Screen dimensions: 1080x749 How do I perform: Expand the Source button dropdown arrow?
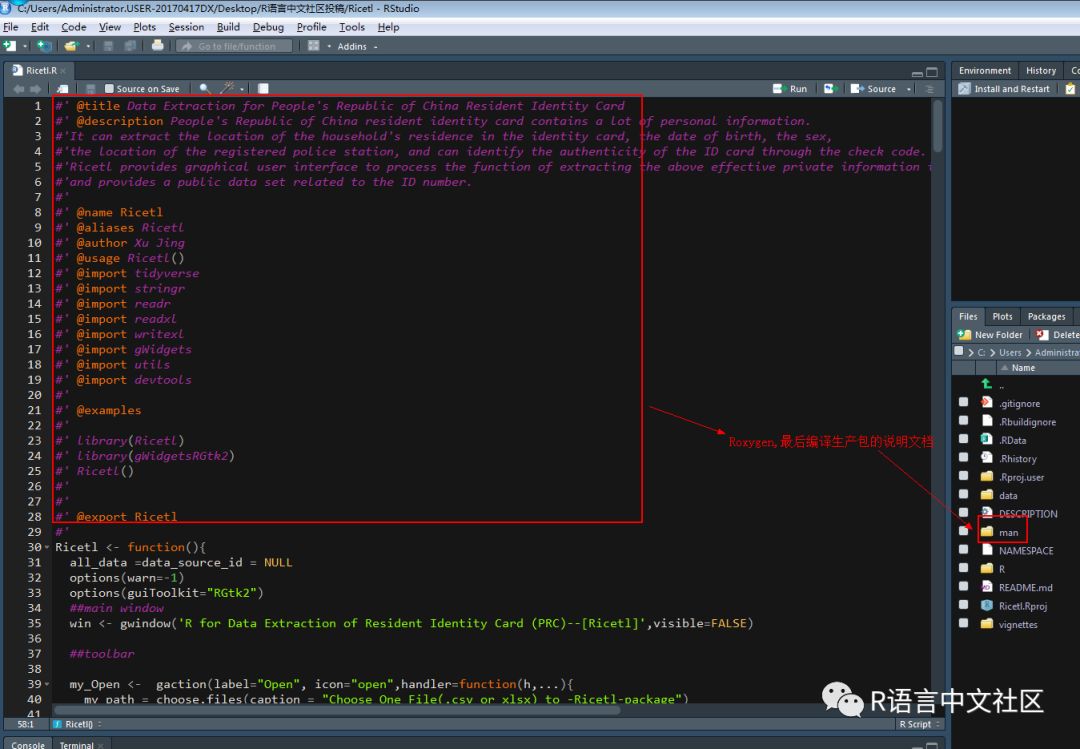tap(909, 89)
